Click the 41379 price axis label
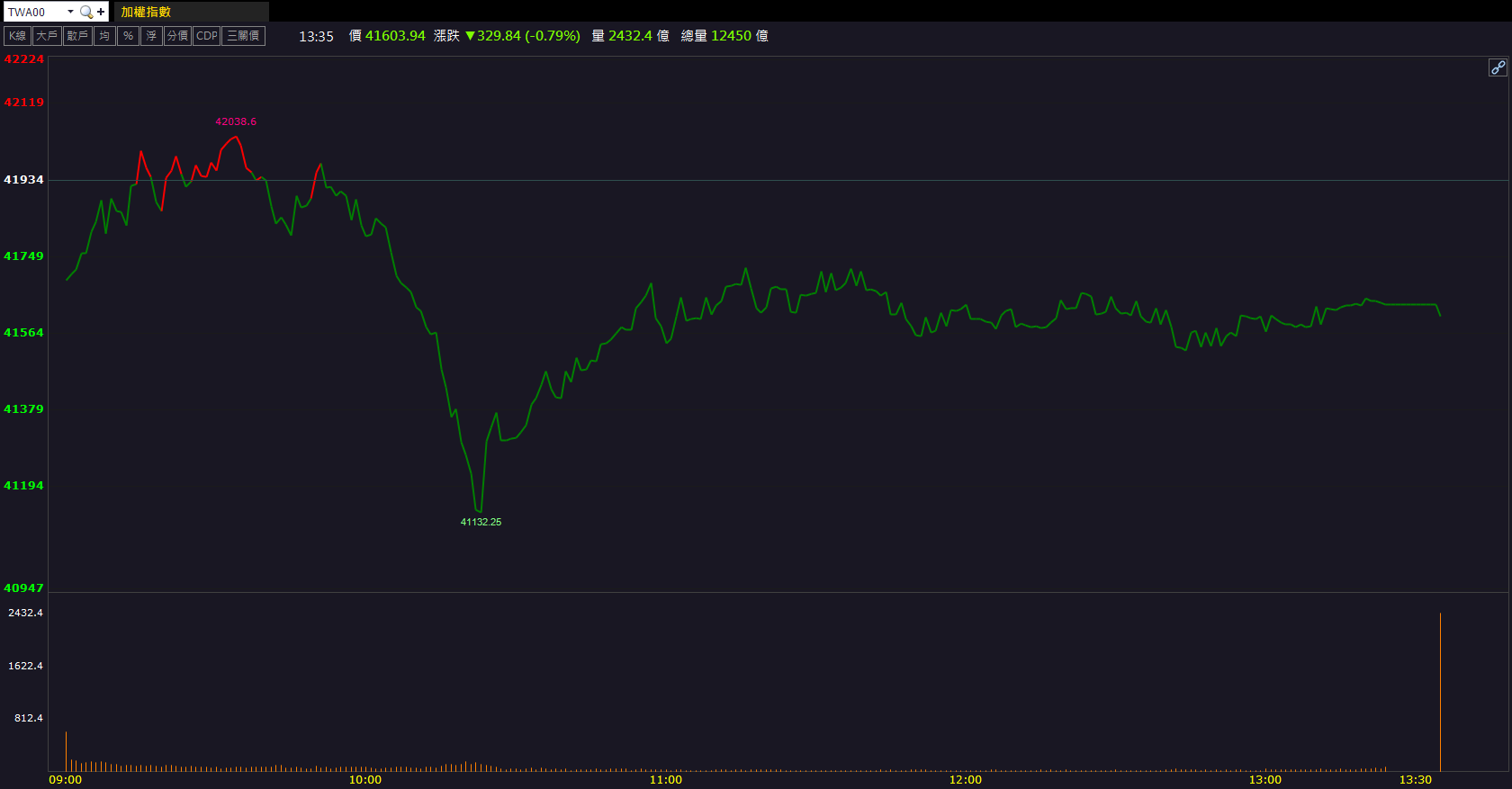1512x789 pixels. 23,409
